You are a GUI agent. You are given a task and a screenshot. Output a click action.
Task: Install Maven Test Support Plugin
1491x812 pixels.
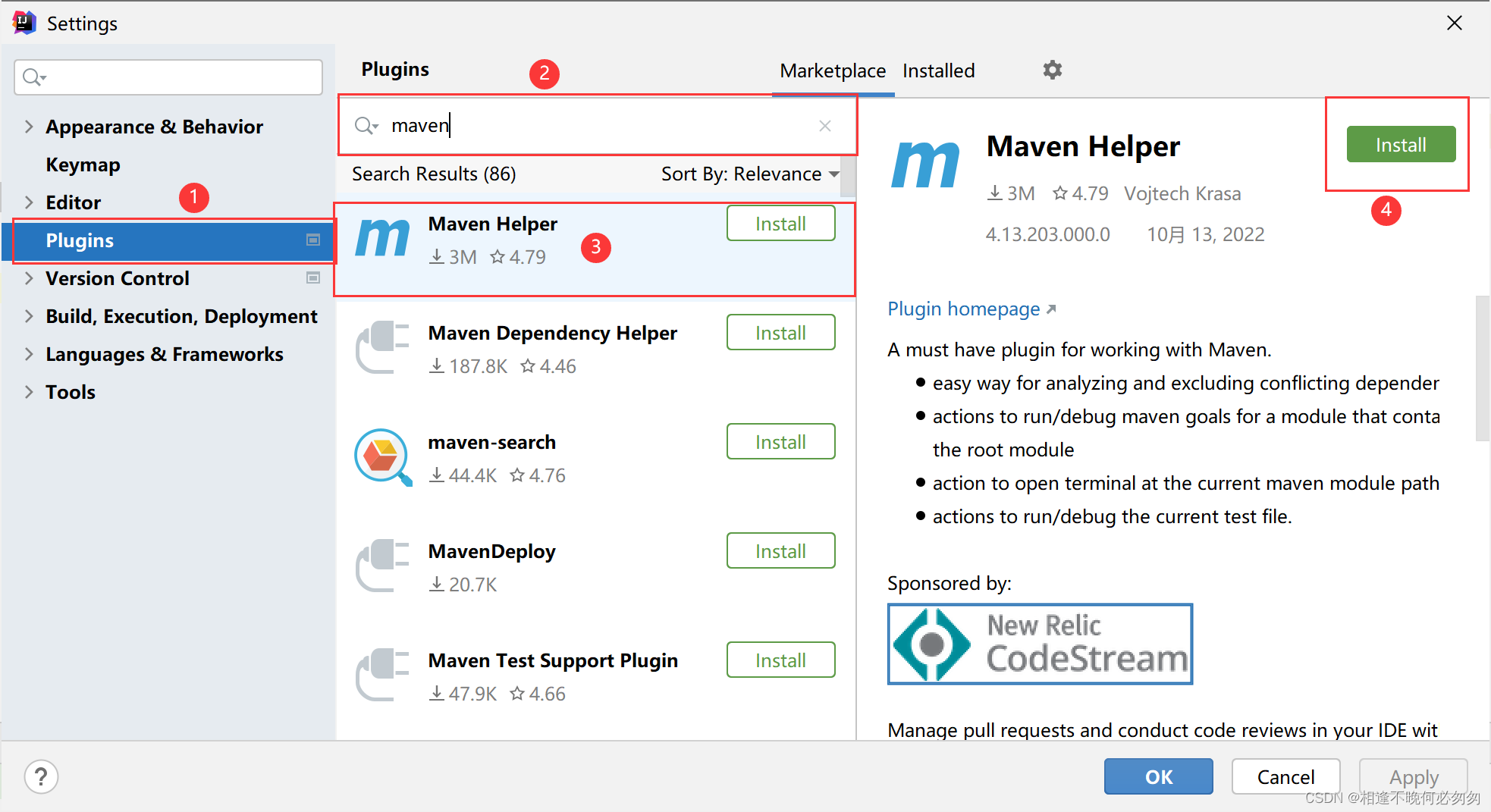point(780,660)
